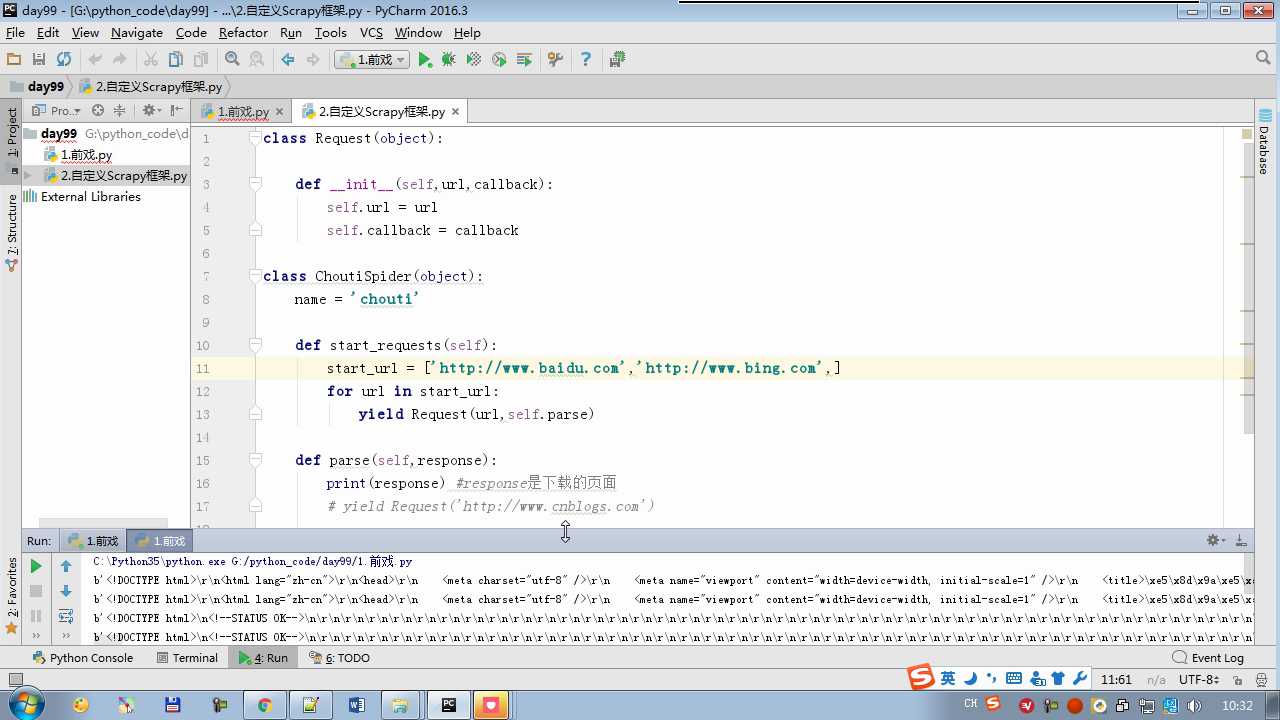
Task: Collapse the start_requests method fold marker
Action: (255, 345)
